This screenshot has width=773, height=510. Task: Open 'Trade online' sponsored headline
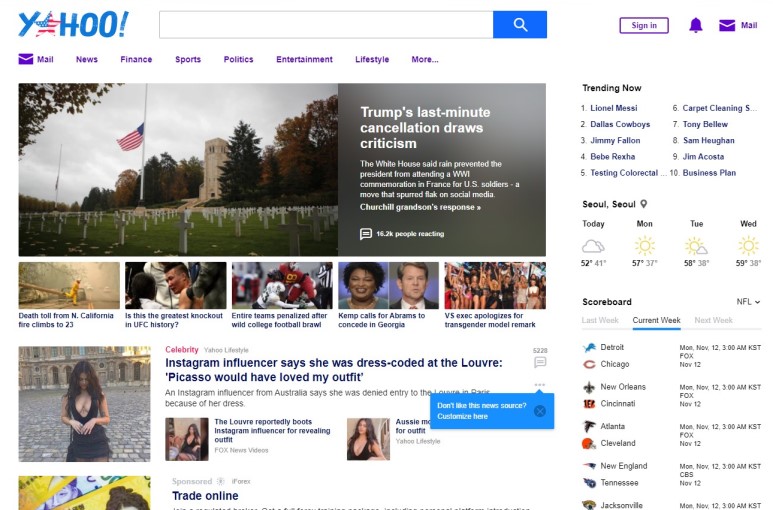tap(205, 496)
